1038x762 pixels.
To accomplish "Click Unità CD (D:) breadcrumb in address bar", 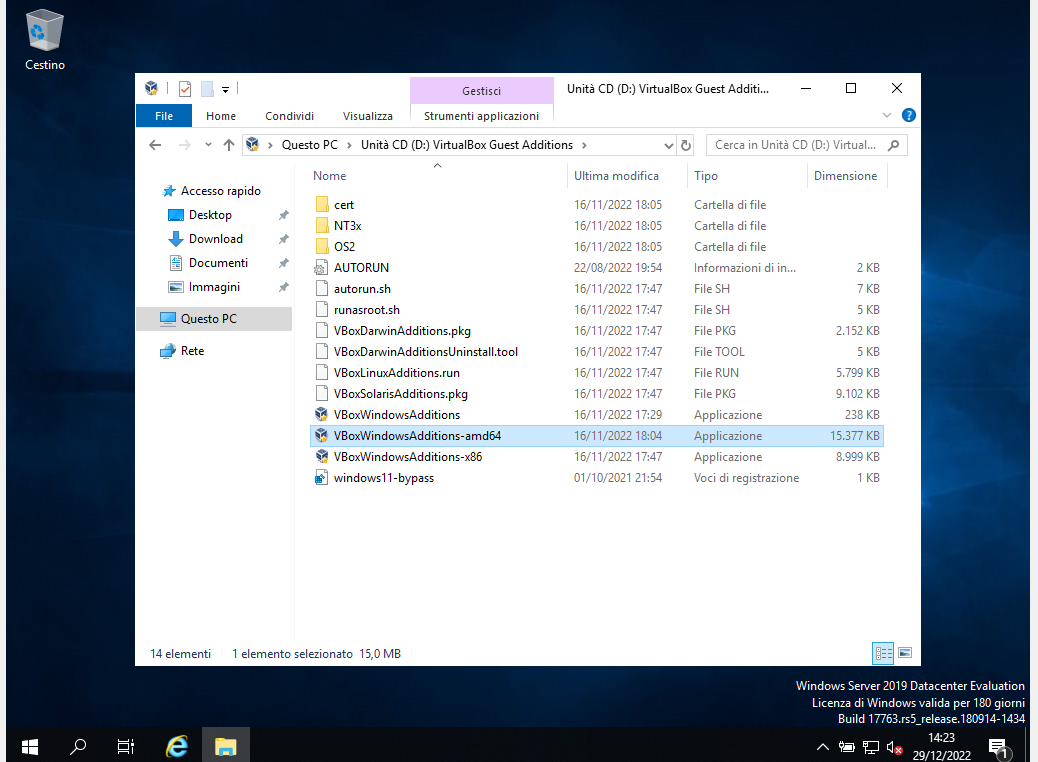I will 467,145.
